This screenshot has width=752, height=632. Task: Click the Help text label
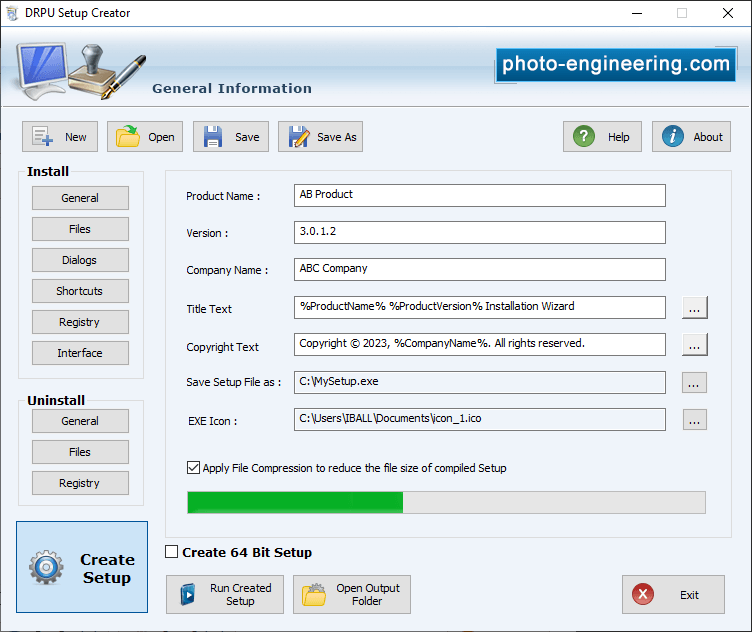pos(619,137)
